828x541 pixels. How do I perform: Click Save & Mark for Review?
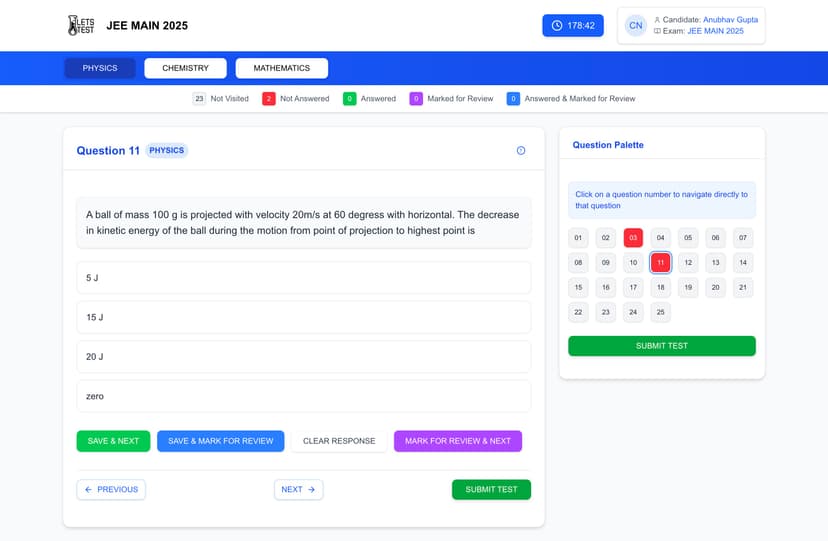(220, 441)
